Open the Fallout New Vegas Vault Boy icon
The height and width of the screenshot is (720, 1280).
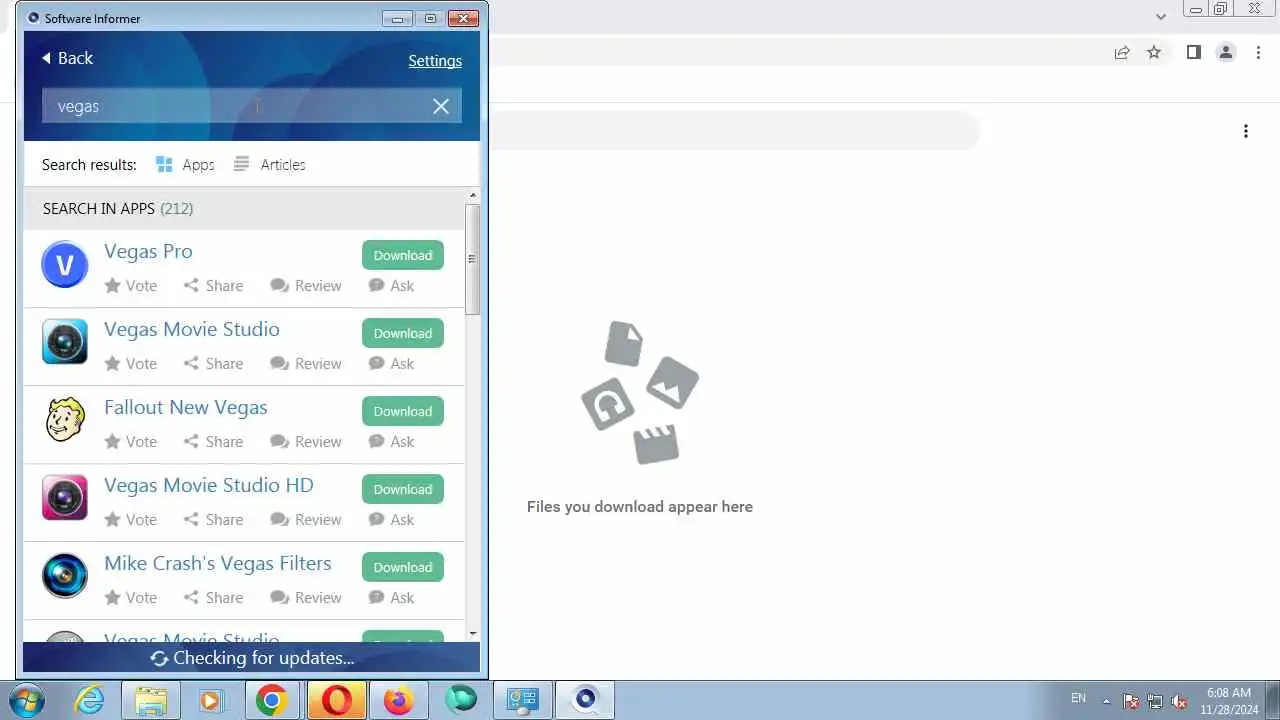point(65,421)
